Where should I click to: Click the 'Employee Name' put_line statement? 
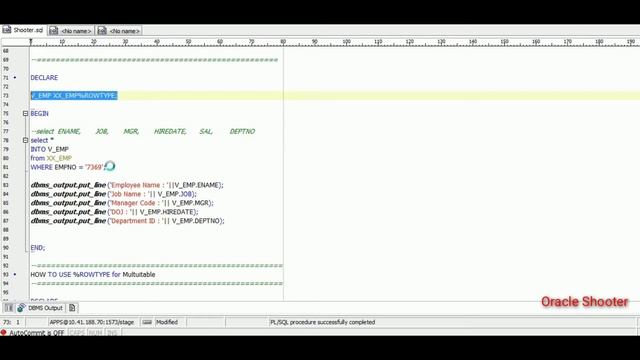127,185
